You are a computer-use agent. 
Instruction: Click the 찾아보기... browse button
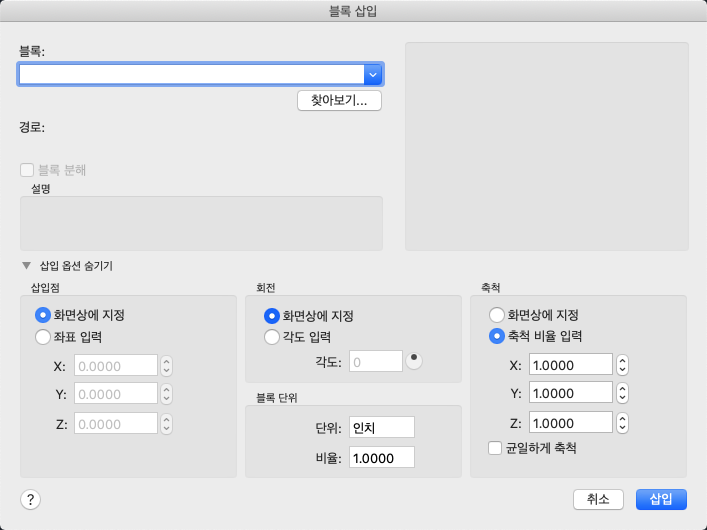[x=339, y=101]
